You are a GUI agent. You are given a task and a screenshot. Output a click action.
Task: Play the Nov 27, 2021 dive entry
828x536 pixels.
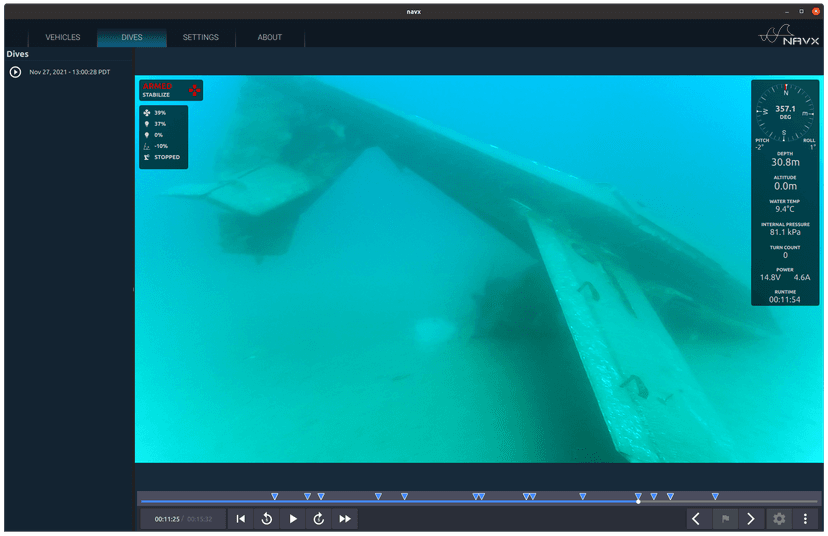pyautogui.click(x=15, y=72)
